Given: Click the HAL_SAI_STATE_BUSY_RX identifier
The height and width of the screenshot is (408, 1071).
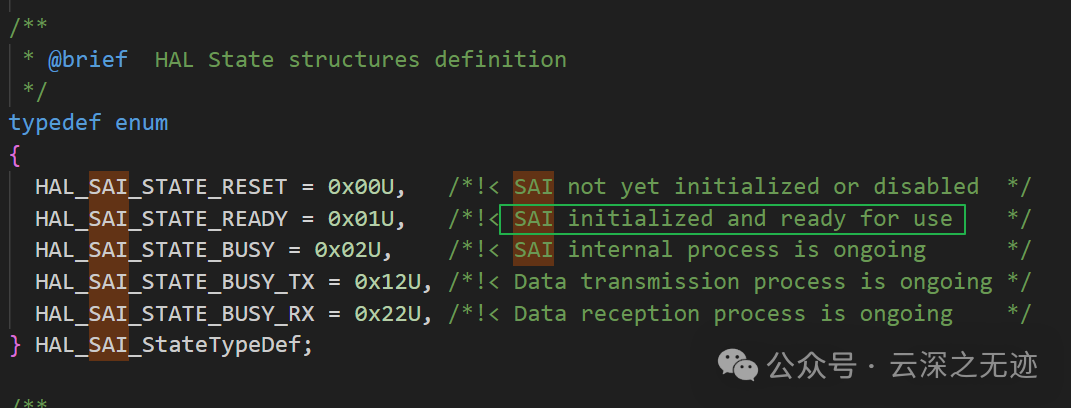Looking at the screenshot, I should coord(175,314).
